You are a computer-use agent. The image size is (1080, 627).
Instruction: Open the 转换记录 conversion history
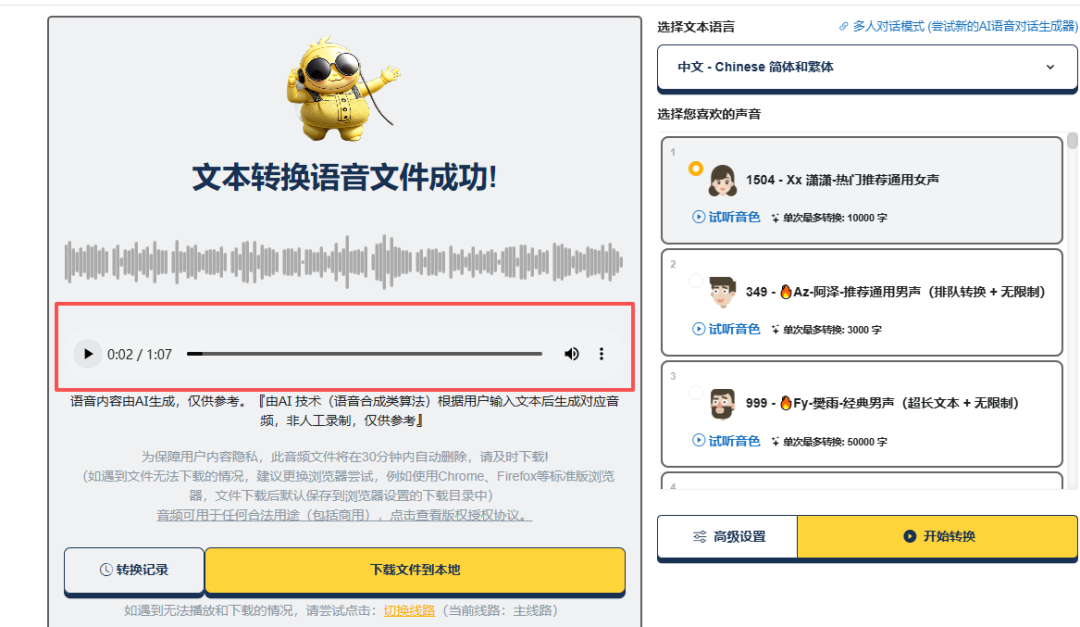134,570
